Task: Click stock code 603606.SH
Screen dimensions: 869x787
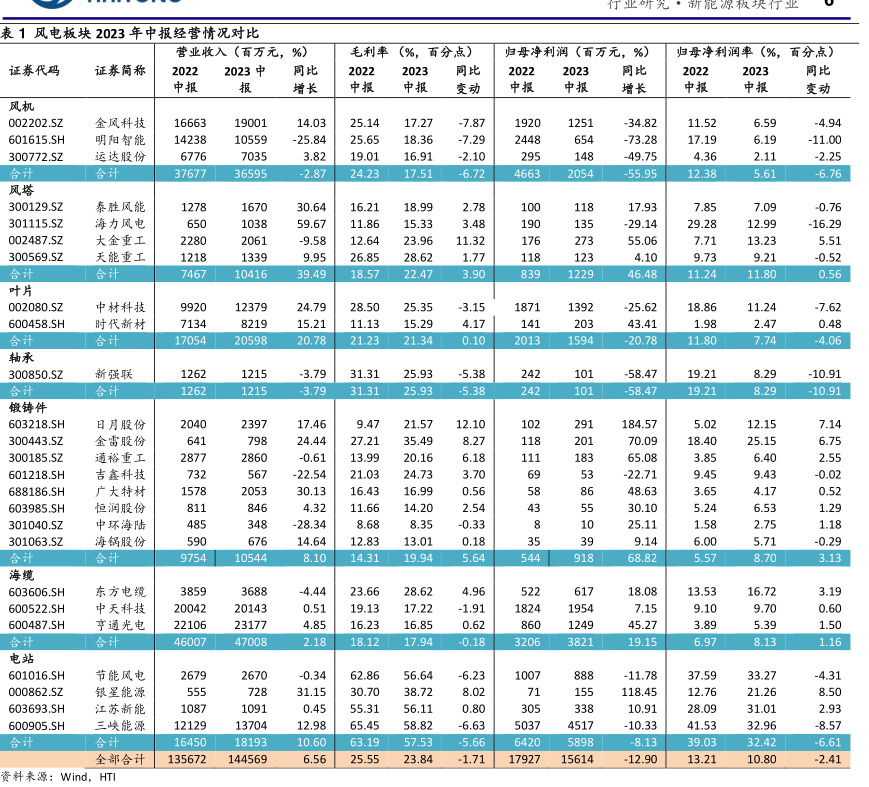Action: [x=37, y=592]
